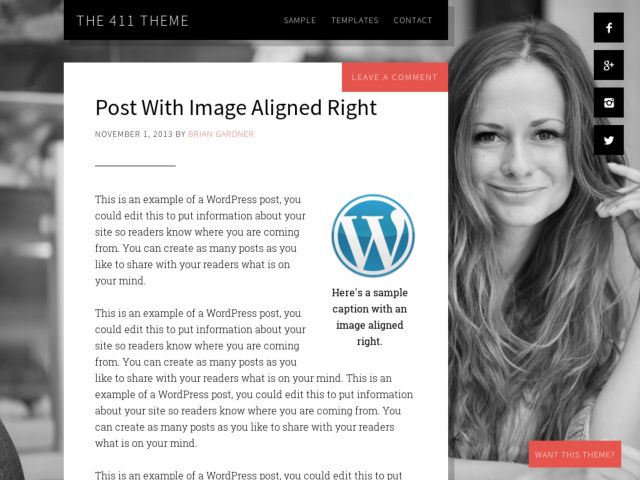640x480 pixels.
Task: Open the Google Plus social icon
Action: click(x=609, y=65)
